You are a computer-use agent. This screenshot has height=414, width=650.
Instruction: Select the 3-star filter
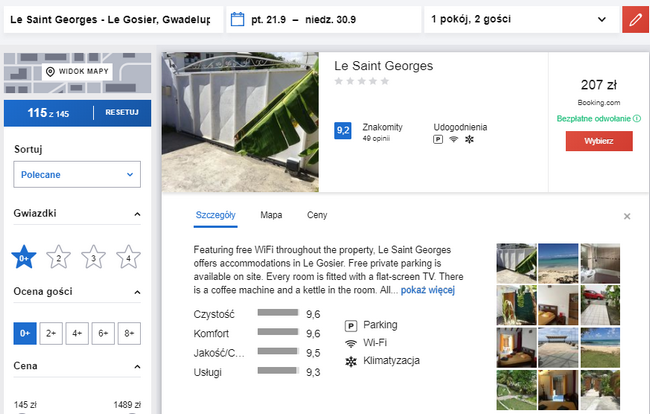[x=93, y=257]
